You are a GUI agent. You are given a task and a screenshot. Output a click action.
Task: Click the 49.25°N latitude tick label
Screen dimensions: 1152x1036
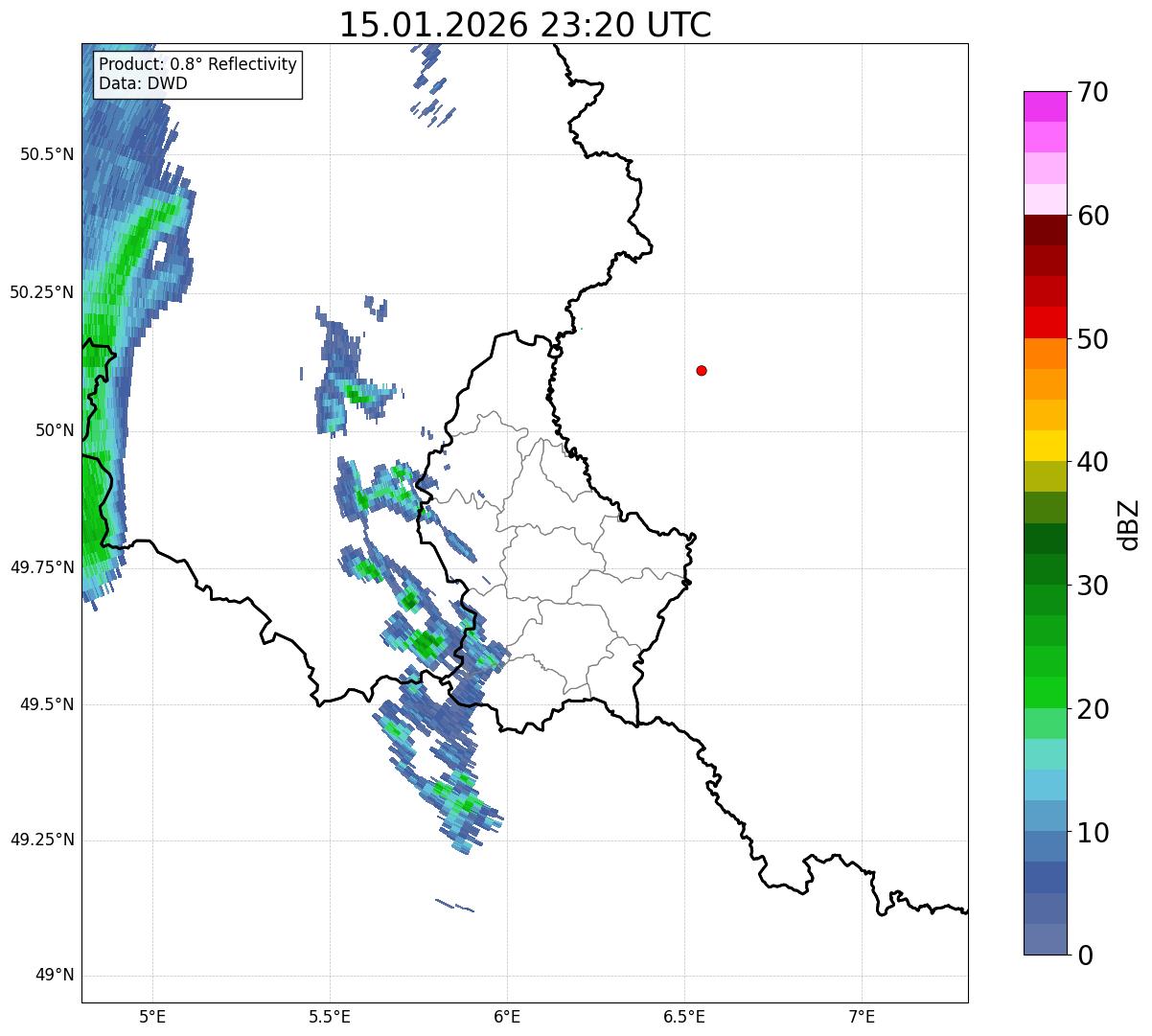pos(42,840)
